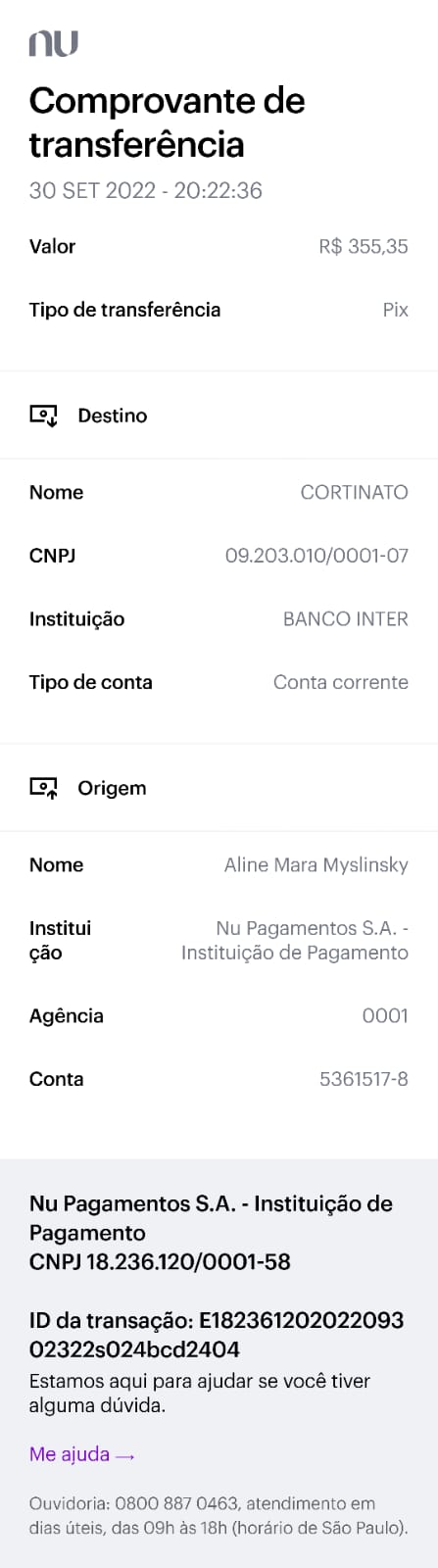Click the BANCO INTER institution value

click(x=346, y=619)
